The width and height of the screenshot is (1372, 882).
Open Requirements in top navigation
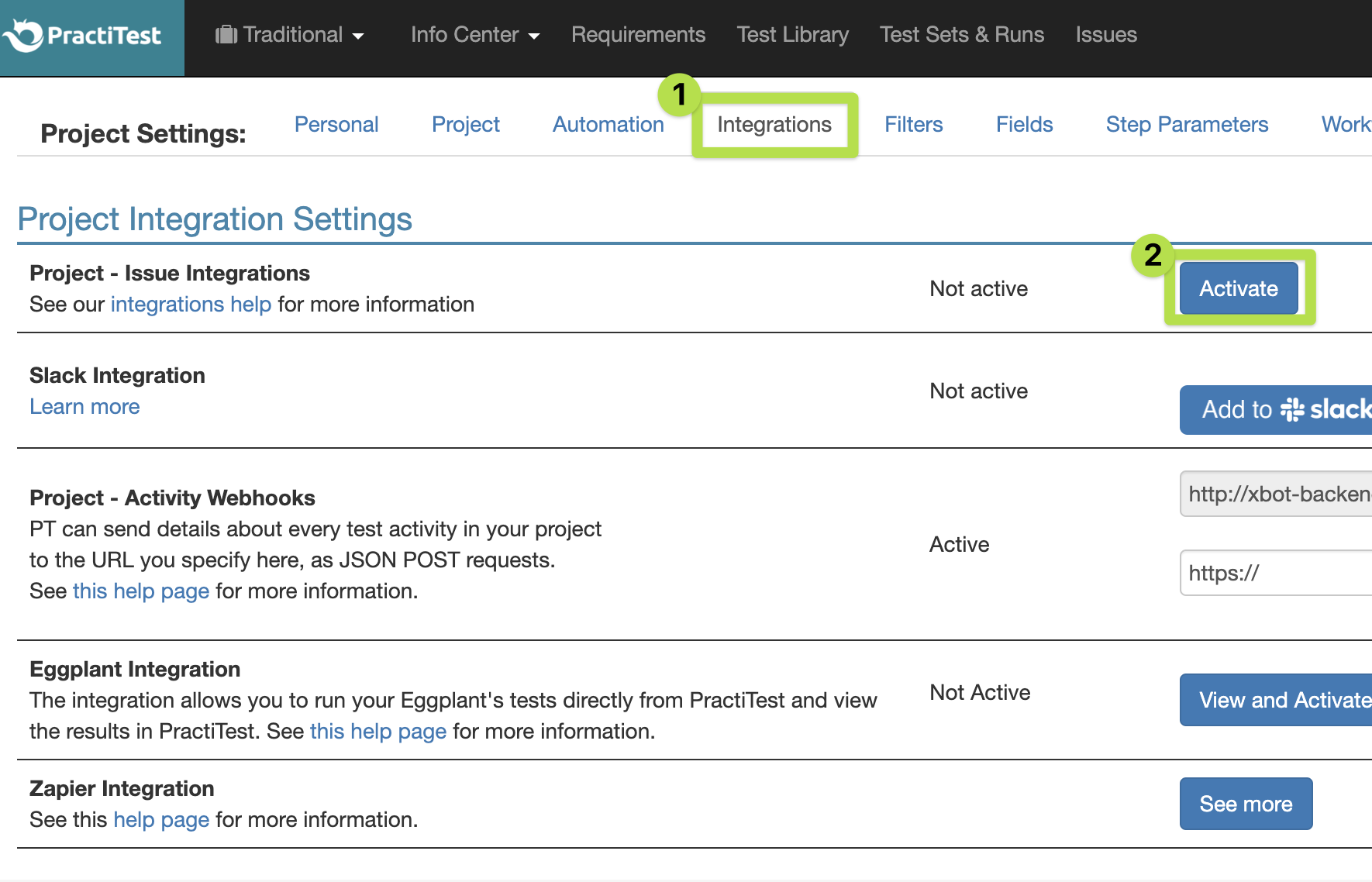point(638,35)
